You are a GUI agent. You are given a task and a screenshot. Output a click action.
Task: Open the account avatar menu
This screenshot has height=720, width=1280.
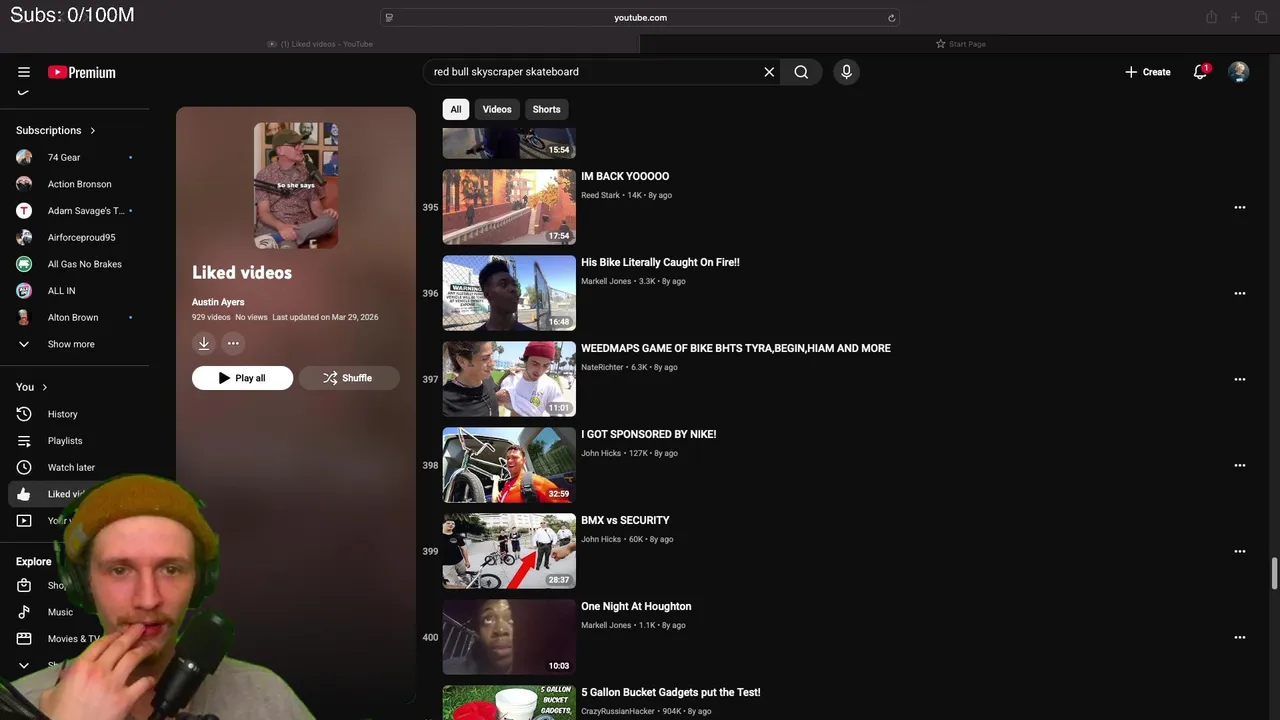pos(1239,72)
